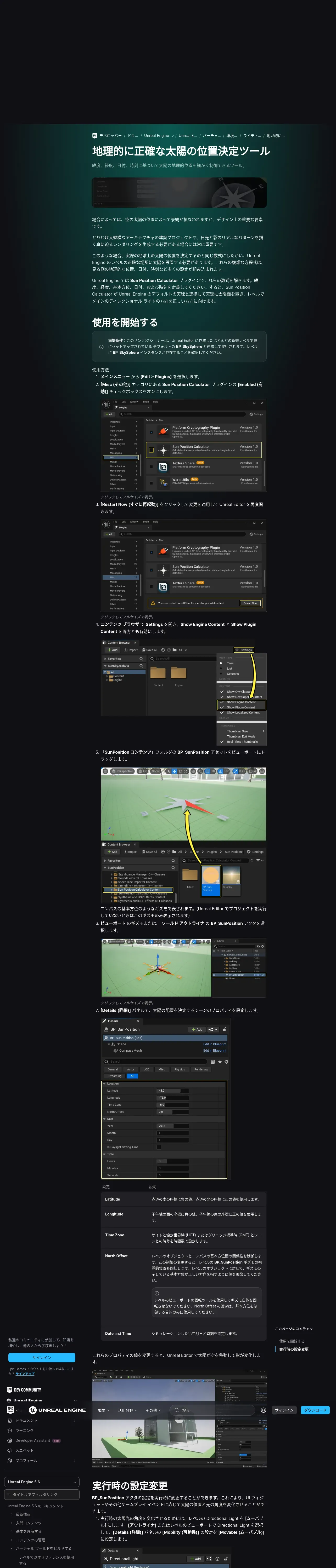This screenshot has height=1568, width=336.
Task: Click the warning icon in restart notice
Action: 153,603
